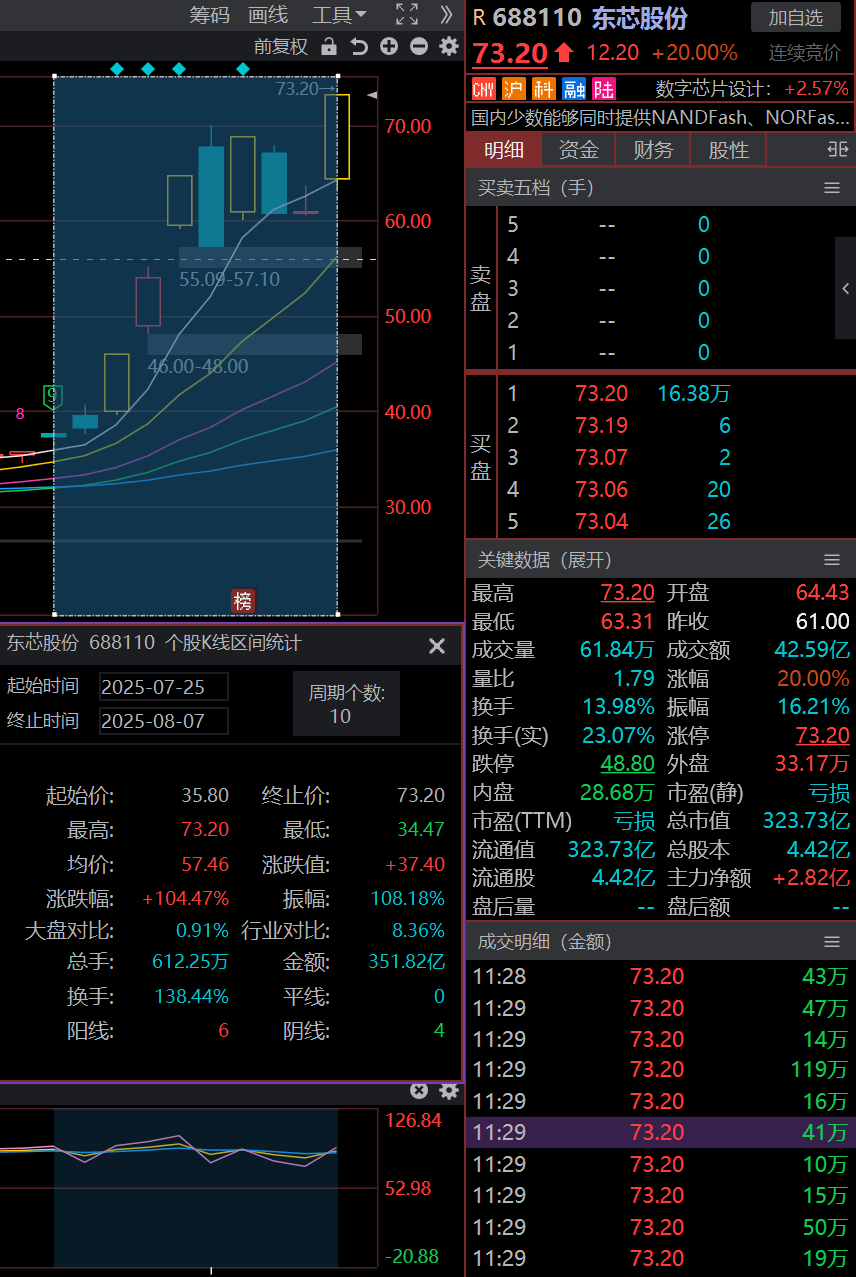Edit the 起始时间 date field
856x1277 pixels.
[x=164, y=687]
